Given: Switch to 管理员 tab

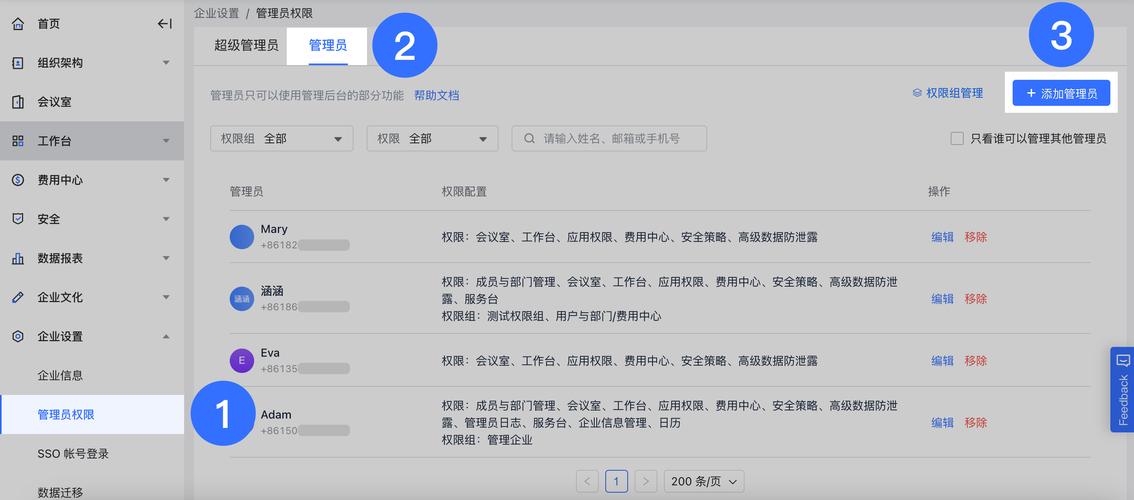Looking at the screenshot, I should point(328,46).
